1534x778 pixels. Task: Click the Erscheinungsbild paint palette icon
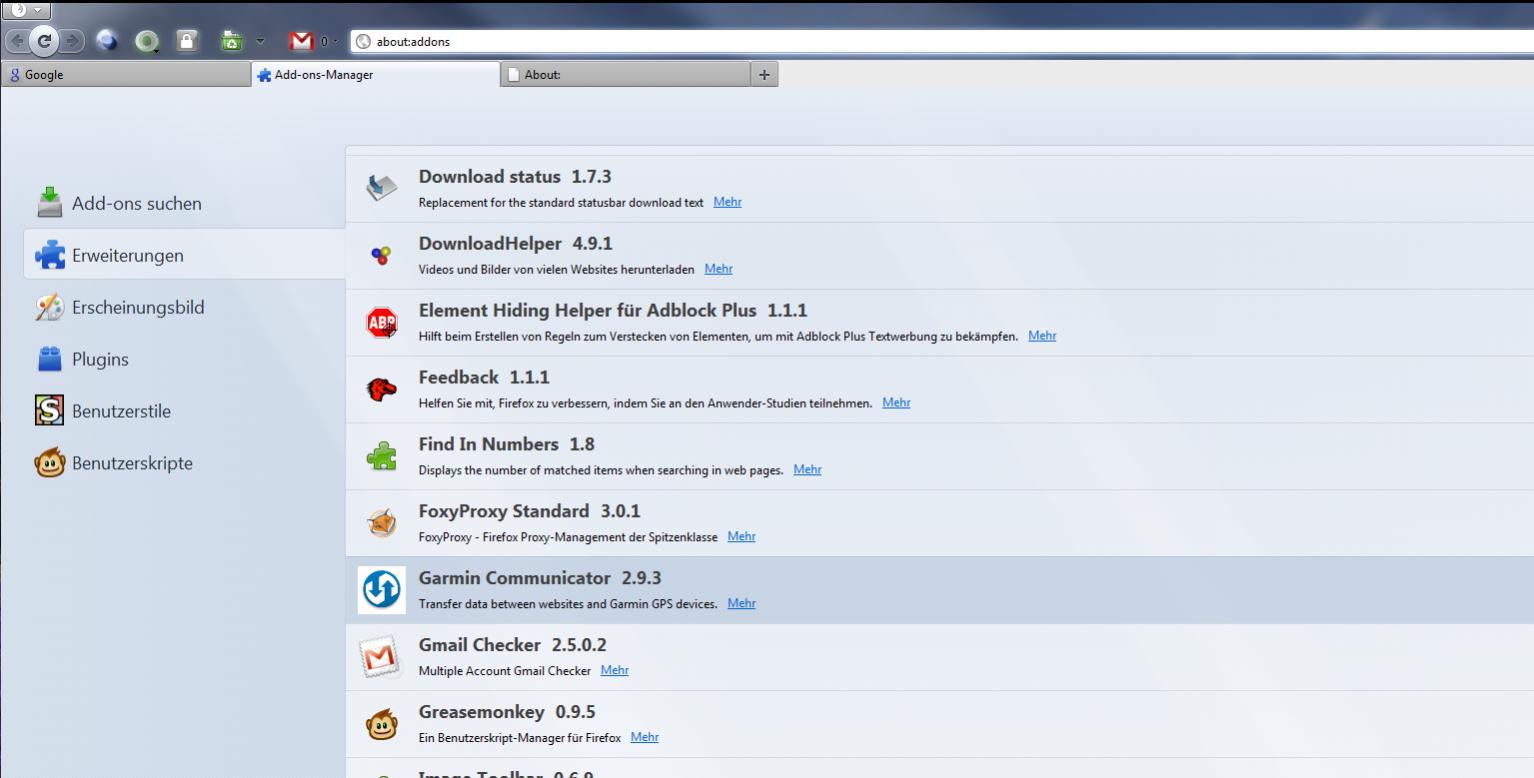coord(50,307)
